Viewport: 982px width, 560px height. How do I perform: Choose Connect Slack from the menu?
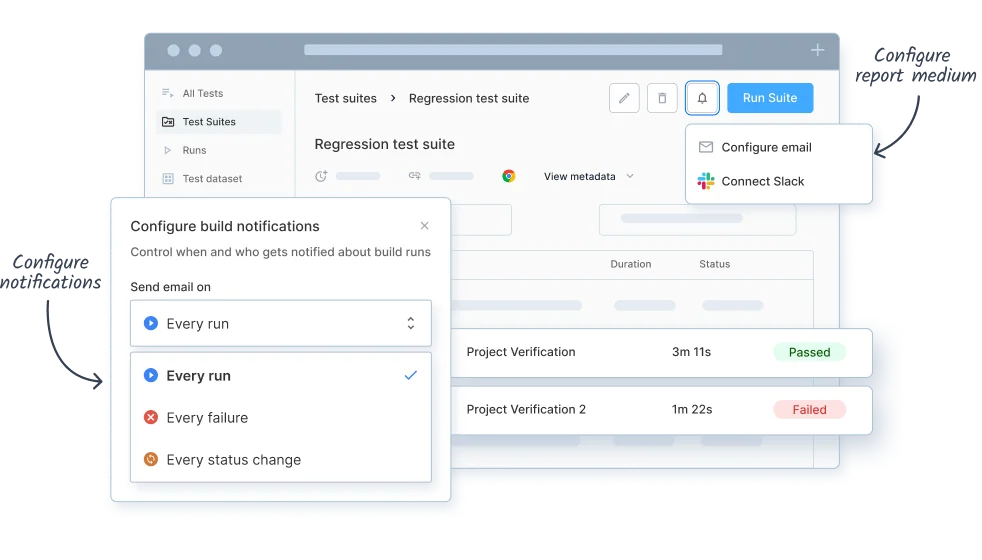(x=762, y=181)
